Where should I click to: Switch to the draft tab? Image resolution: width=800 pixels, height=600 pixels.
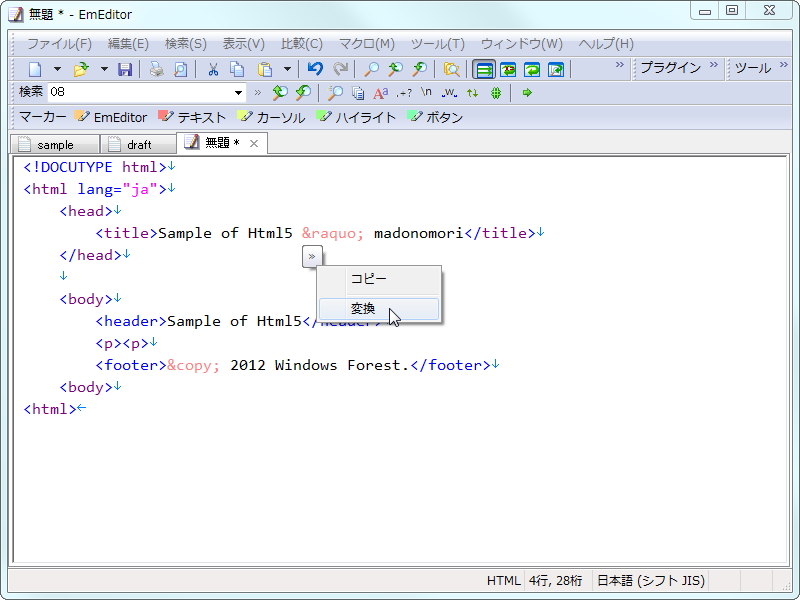138,145
